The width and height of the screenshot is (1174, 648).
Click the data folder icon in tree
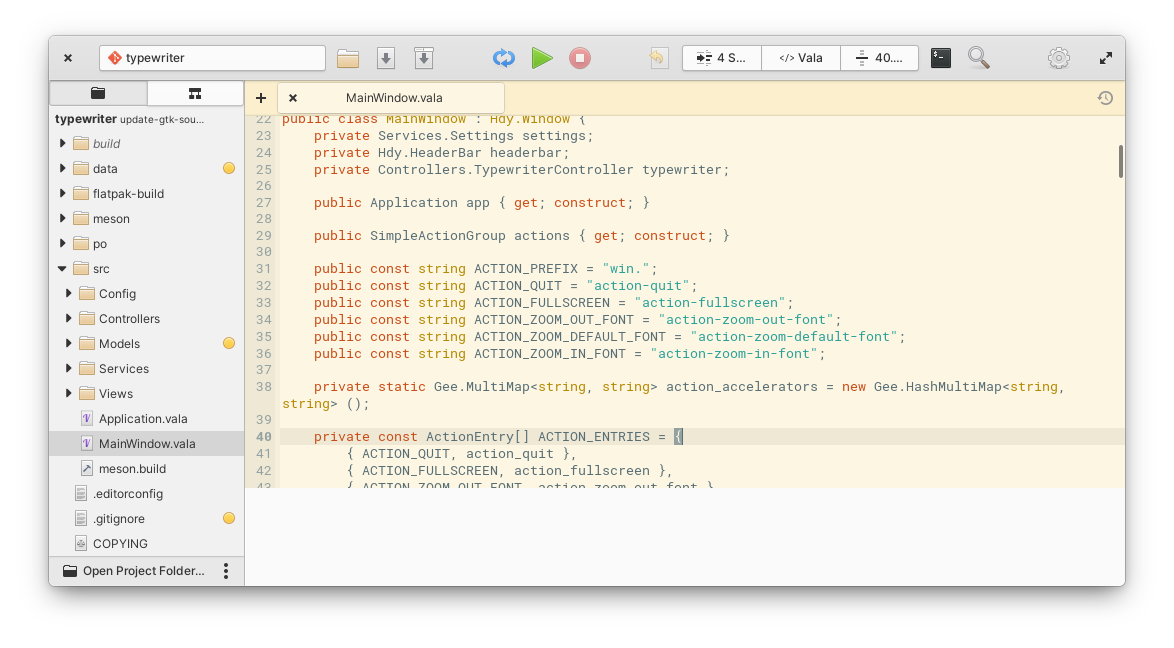(81, 169)
